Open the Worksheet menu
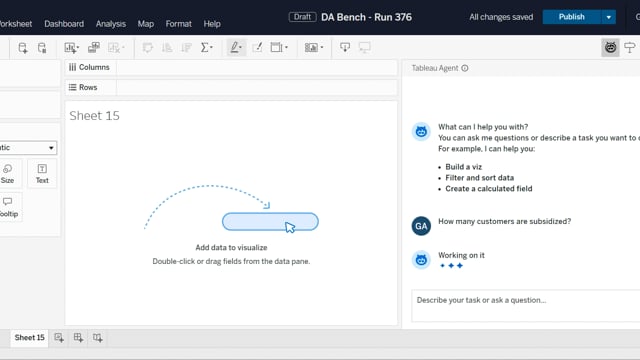The width and height of the screenshot is (640, 360). pyautogui.click(x=16, y=24)
